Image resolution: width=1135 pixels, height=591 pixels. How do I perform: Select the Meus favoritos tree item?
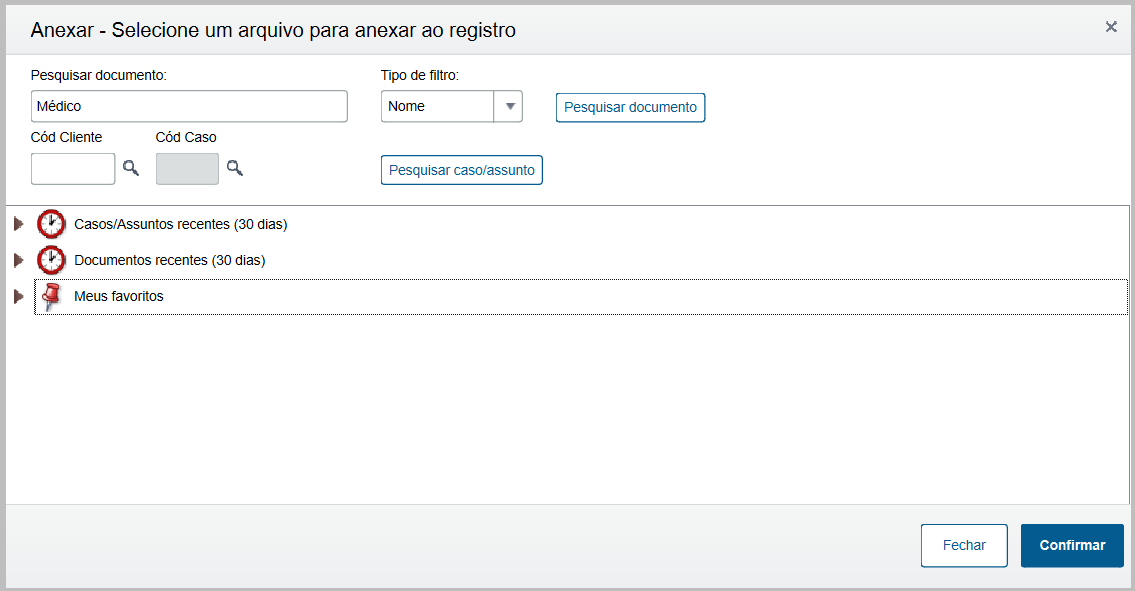(118, 297)
